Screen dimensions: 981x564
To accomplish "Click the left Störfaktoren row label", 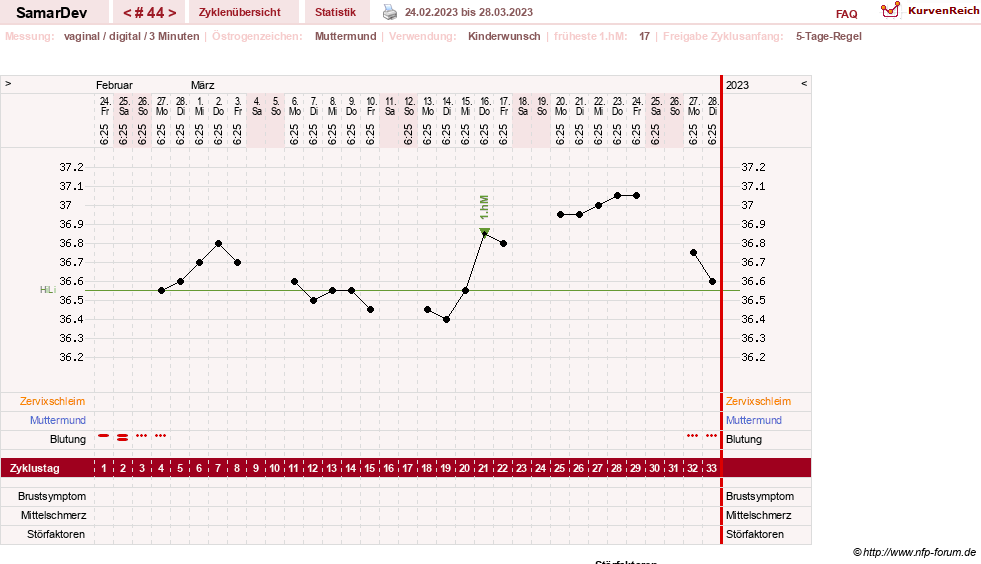I will (56, 535).
